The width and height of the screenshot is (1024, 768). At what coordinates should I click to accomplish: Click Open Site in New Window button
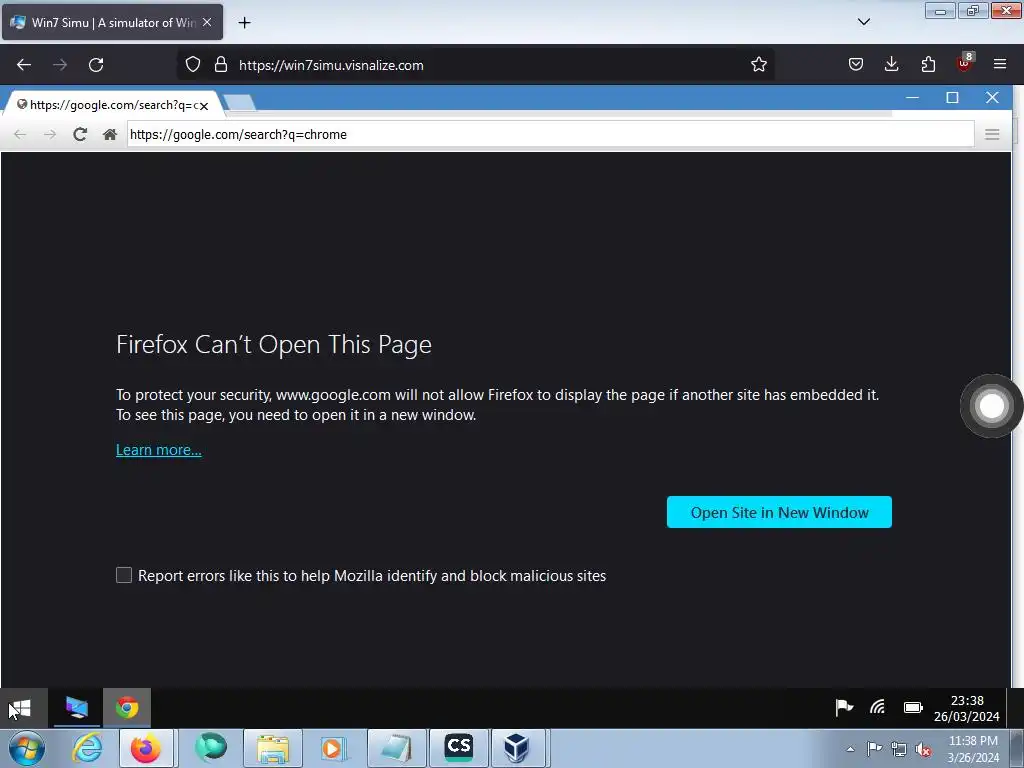pos(779,513)
